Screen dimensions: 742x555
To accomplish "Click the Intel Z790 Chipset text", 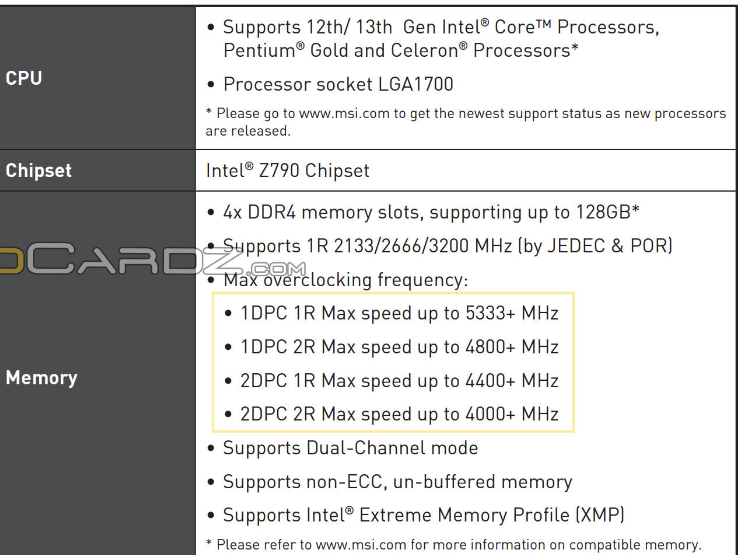I will [x=288, y=171].
